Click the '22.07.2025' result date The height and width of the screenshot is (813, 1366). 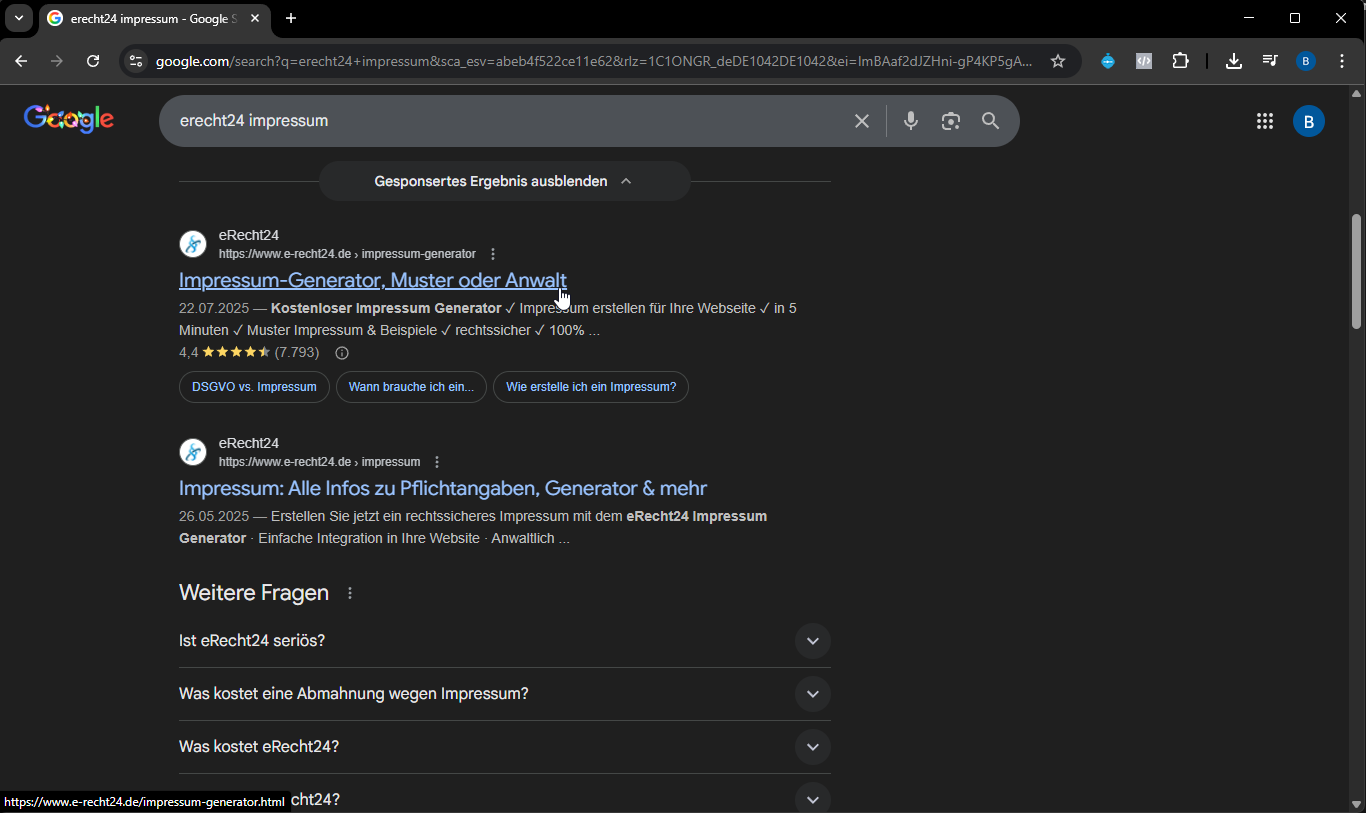[214, 308]
